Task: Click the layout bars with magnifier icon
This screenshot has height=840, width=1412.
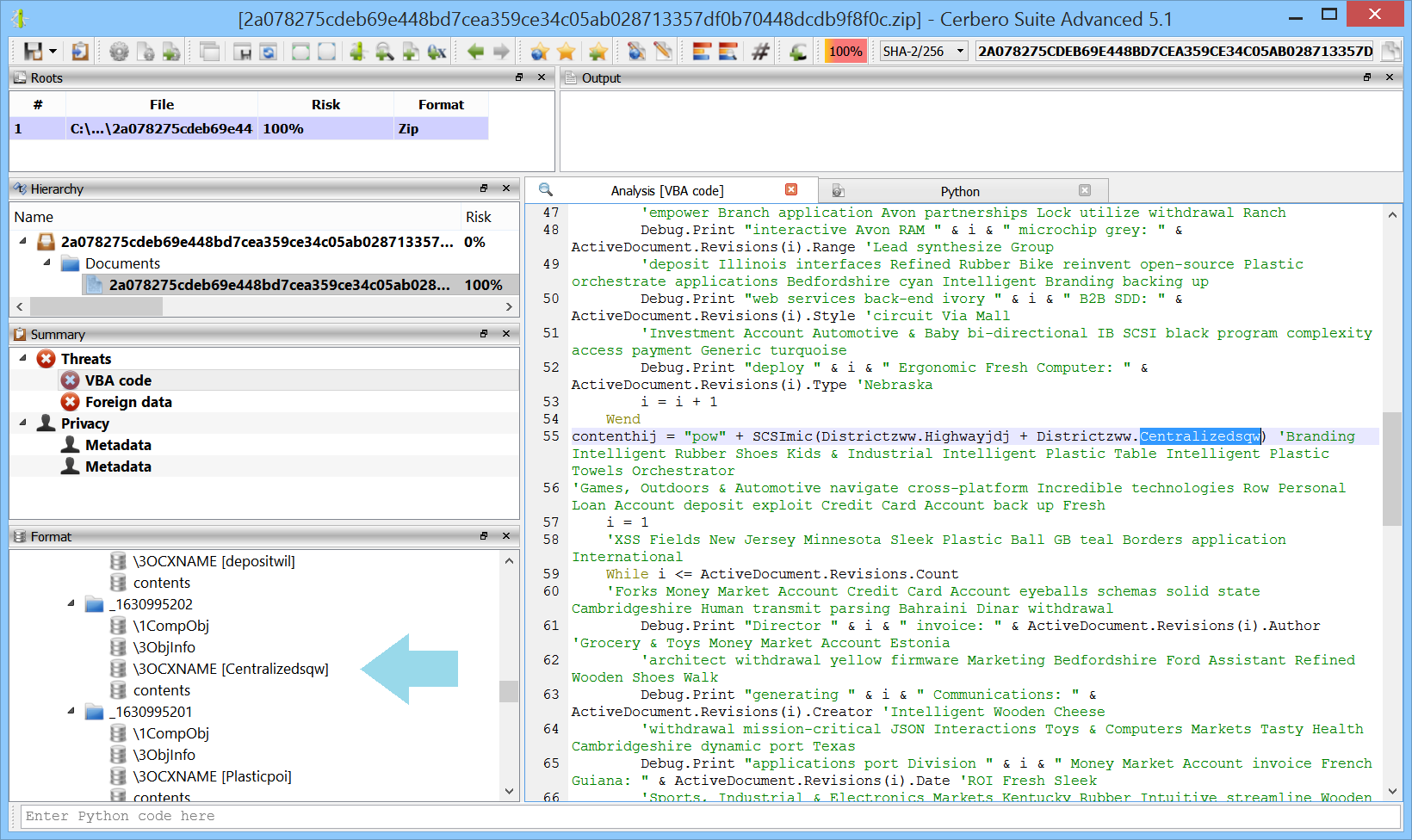Action: (x=728, y=52)
